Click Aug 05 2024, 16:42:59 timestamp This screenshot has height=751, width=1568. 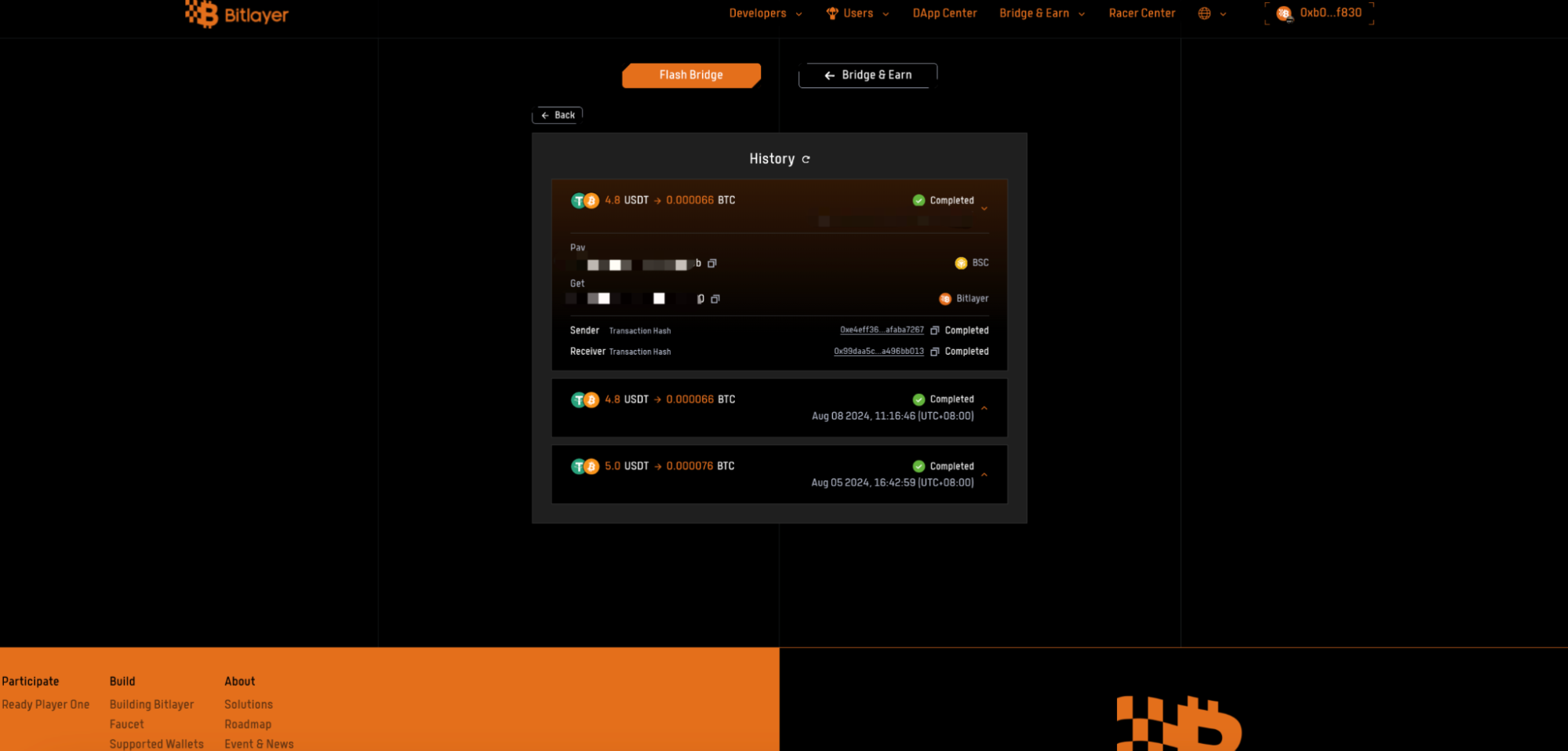pos(893,483)
